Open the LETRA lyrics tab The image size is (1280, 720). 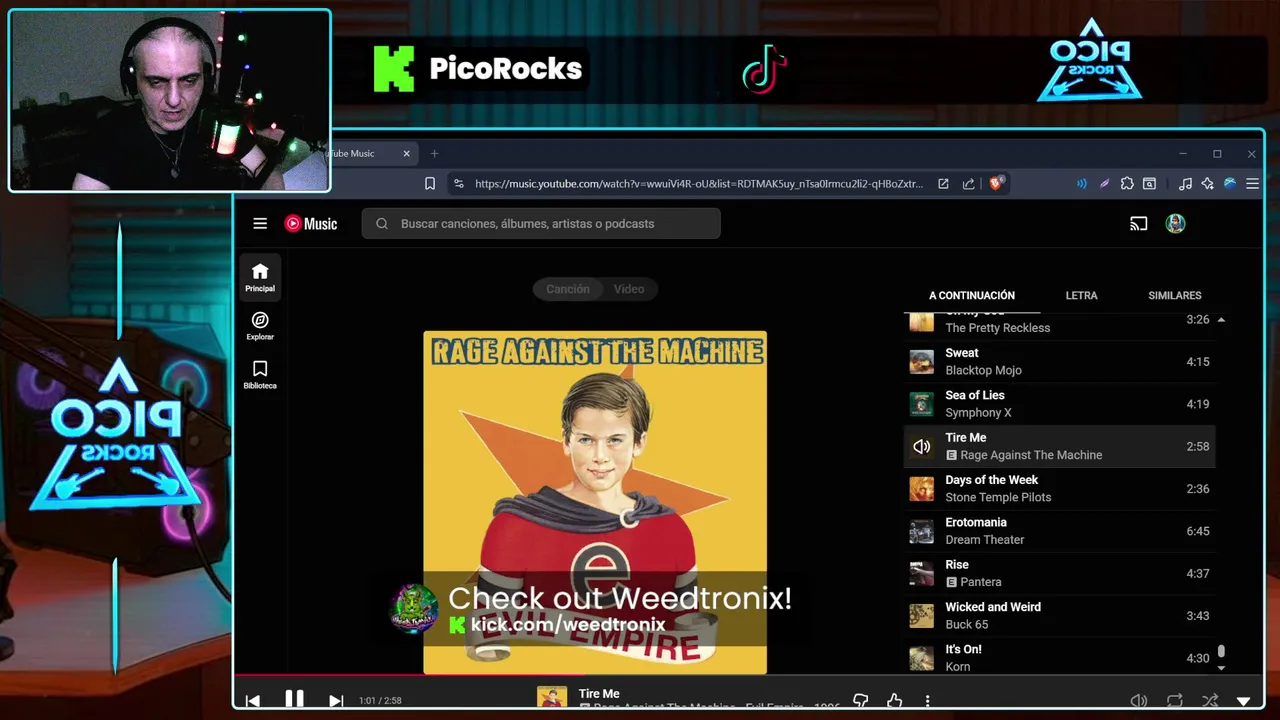[x=1081, y=296]
